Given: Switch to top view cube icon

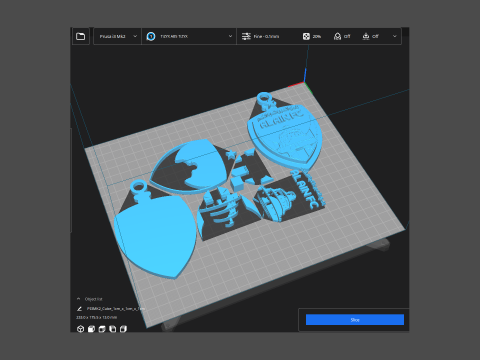Looking at the screenshot, I should 102,329.
